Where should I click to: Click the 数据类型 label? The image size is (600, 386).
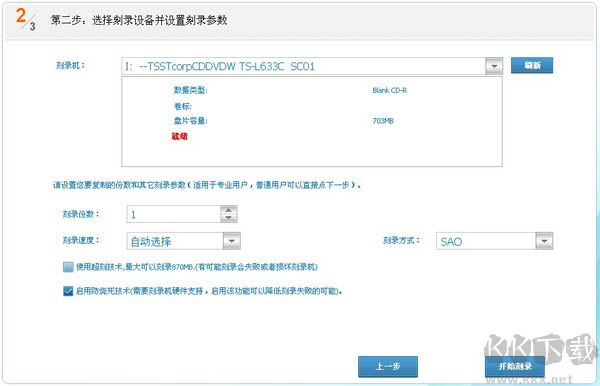tap(190, 90)
